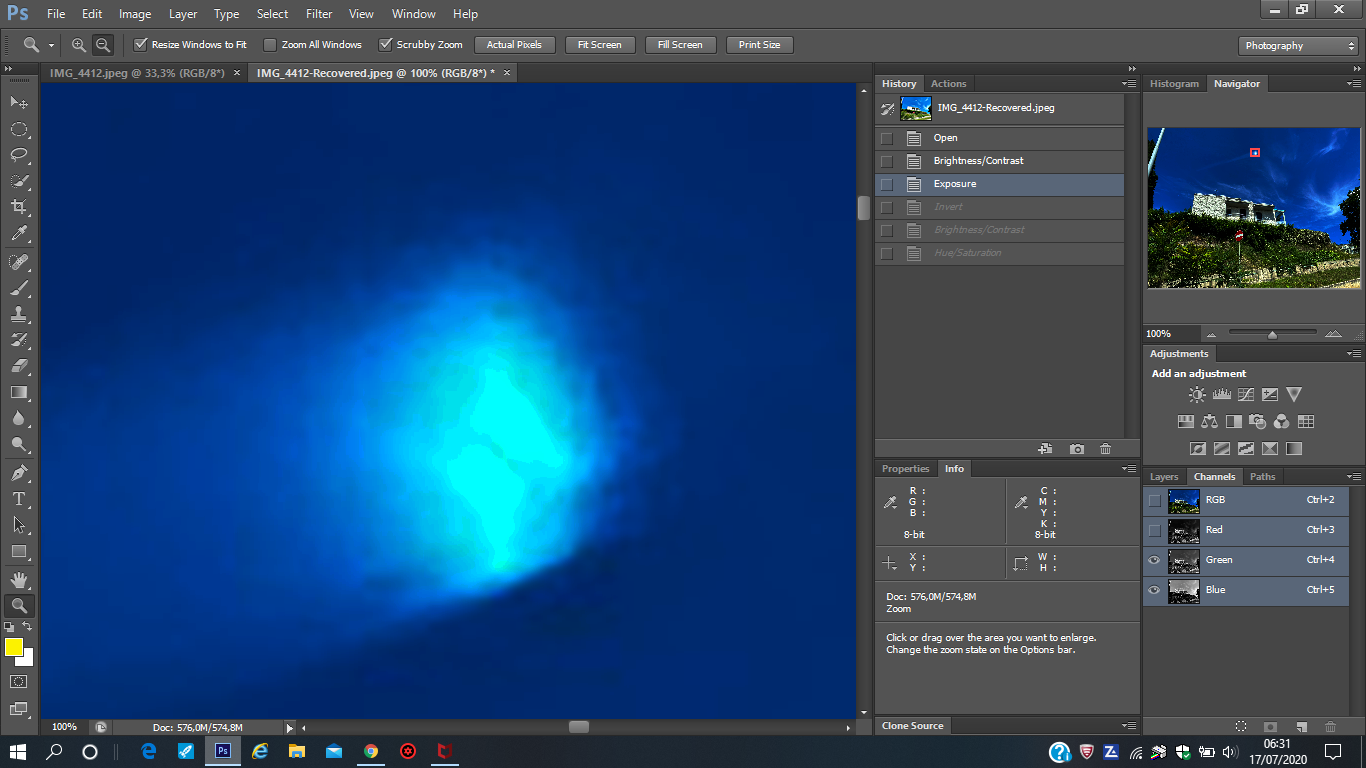Select the Lasso tool
1366x768 pixels.
coord(18,155)
